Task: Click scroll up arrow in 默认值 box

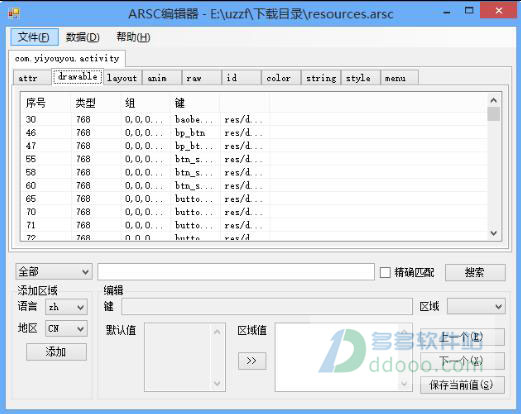Action: tap(217, 332)
